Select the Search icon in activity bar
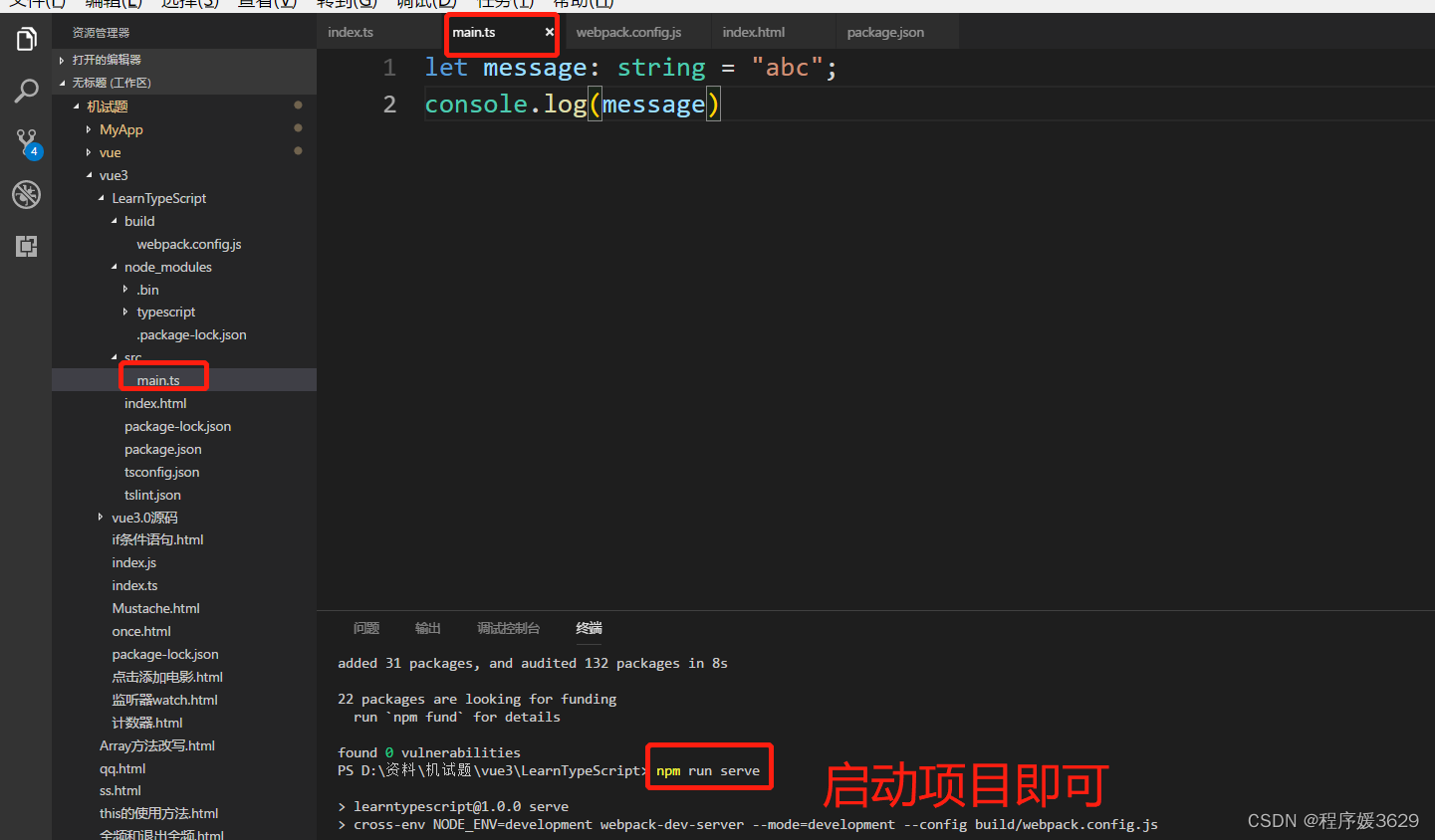1435x840 pixels. [26, 91]
